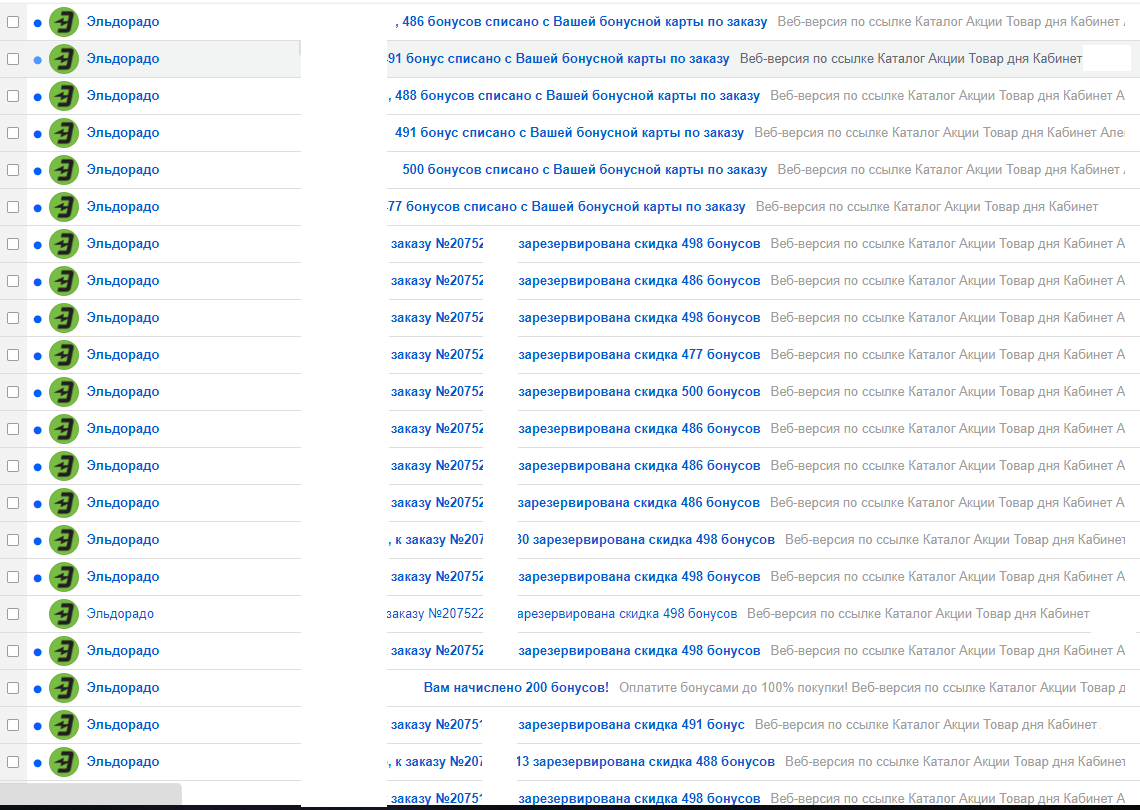Click sender logo on 'зарезервирована скидка 491 бонус' row
This screenshot has width=1140, height=810.
64,725
